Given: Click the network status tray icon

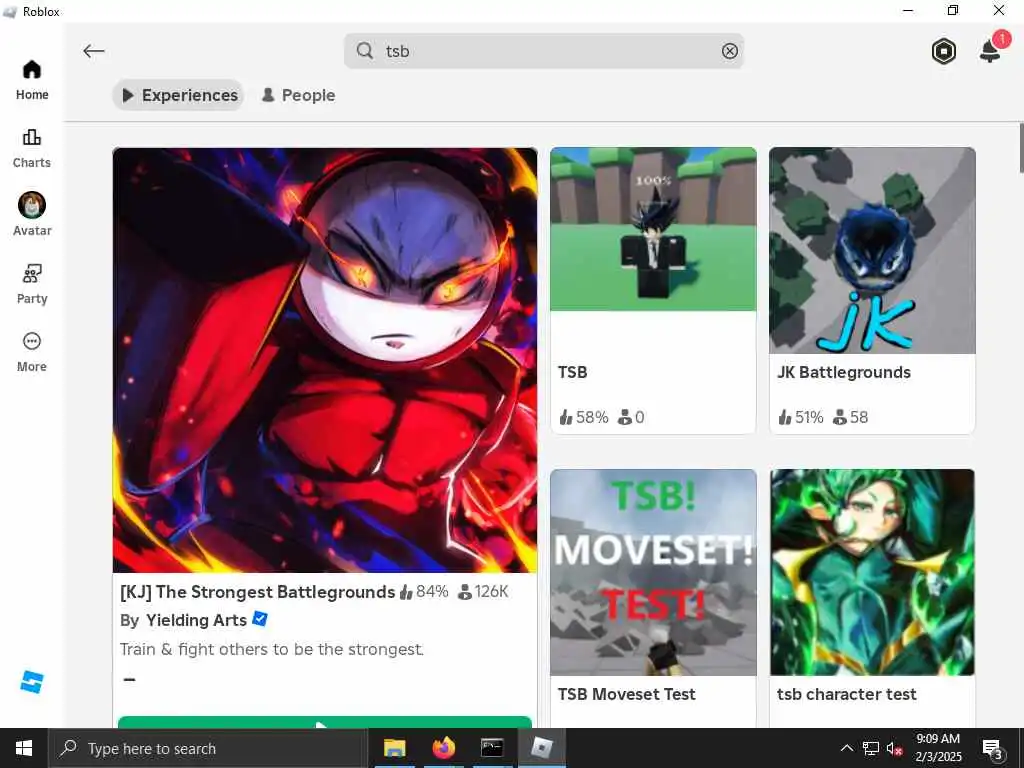Looking at the screenshot, I should tap(871, 748).
